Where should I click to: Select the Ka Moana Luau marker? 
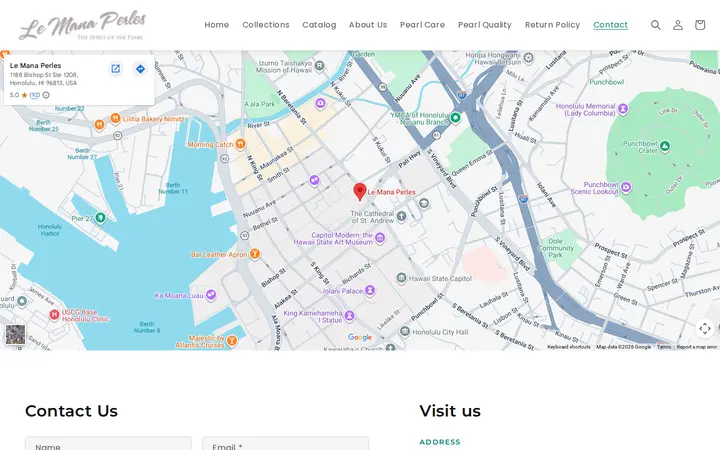pos(211,295)
